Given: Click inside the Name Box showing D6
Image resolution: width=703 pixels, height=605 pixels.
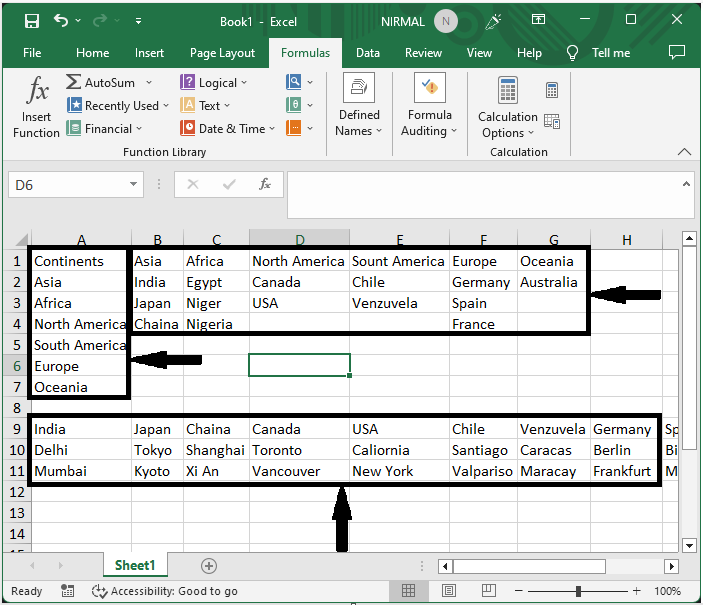Looking at the screenshot, I should click(67, 185).
